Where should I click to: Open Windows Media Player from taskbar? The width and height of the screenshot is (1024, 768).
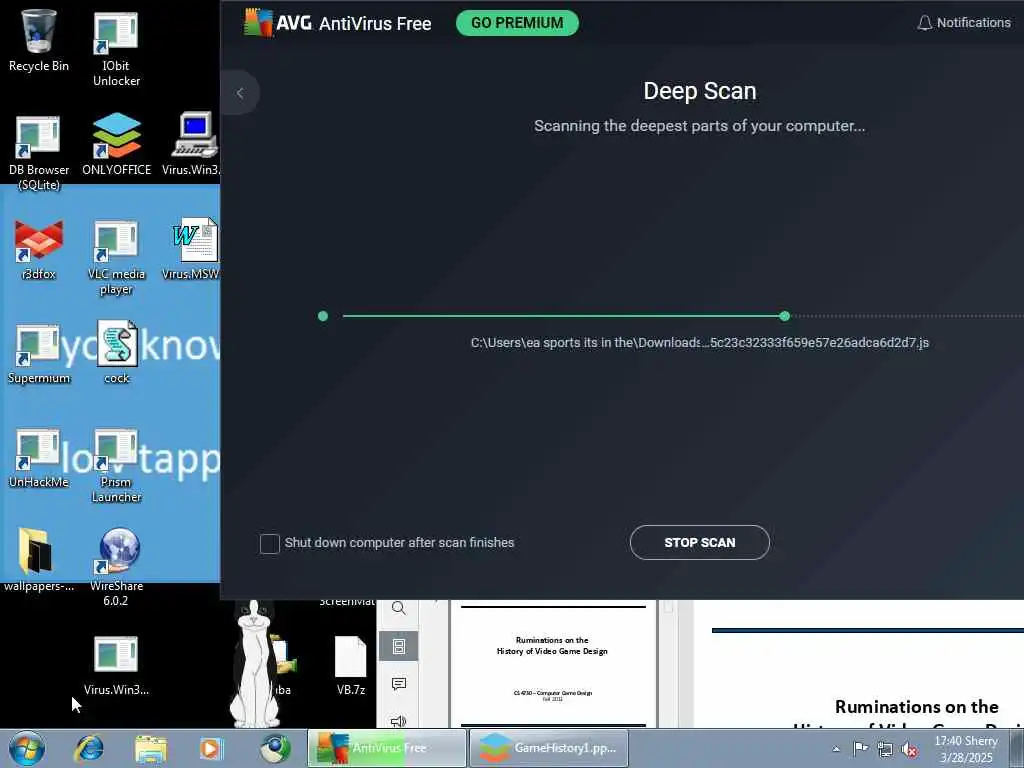click(x=210, y=748)
